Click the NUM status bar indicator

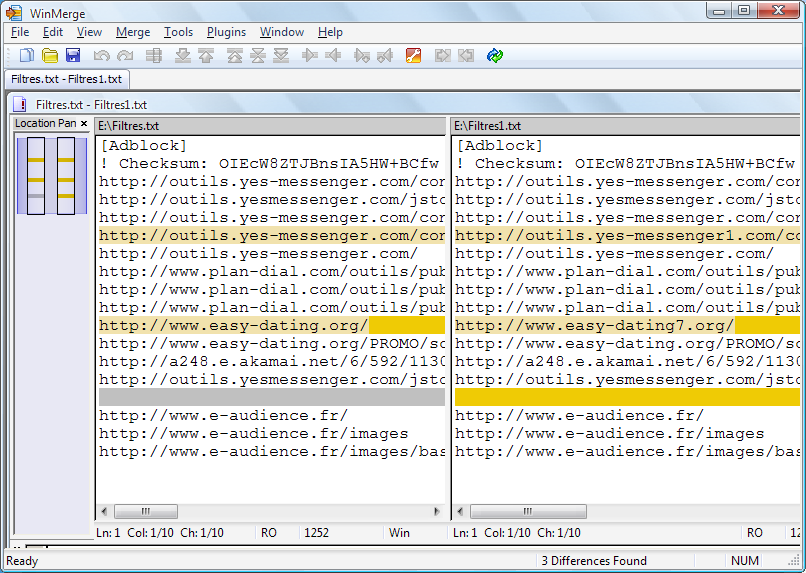pyautogui.click(x=744, y=561)
